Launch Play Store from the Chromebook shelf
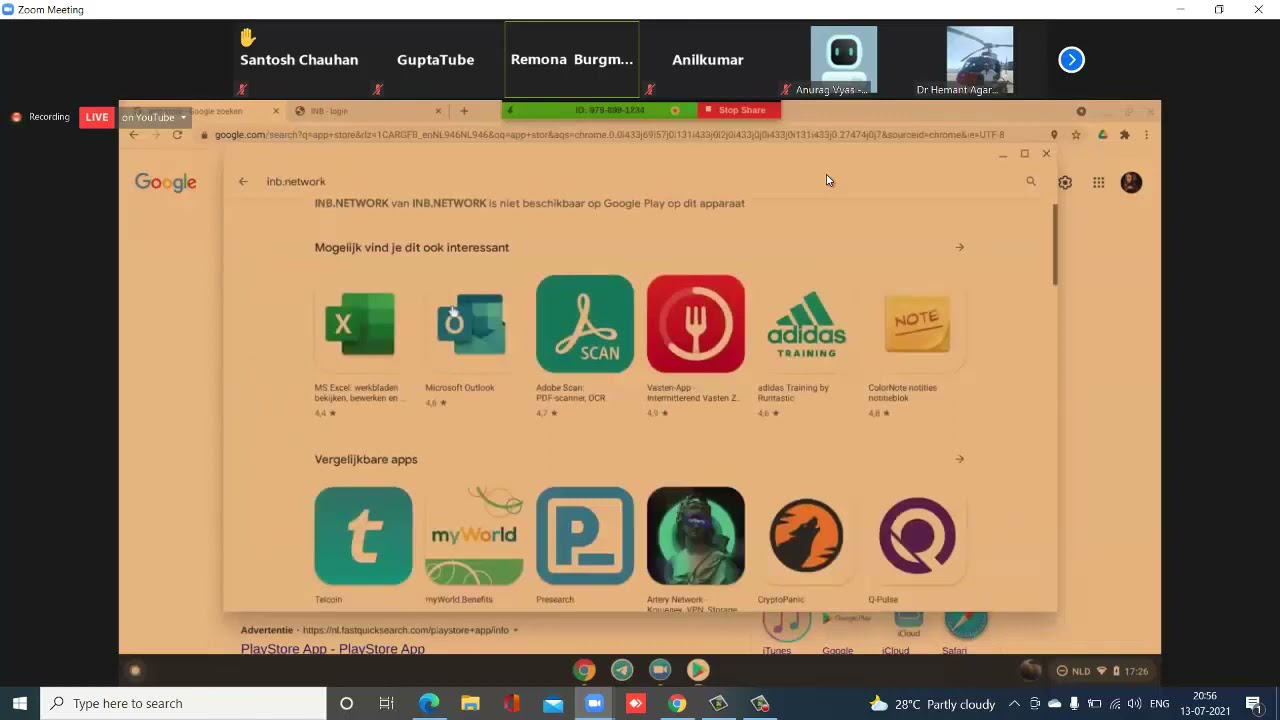 pos(698,670)
